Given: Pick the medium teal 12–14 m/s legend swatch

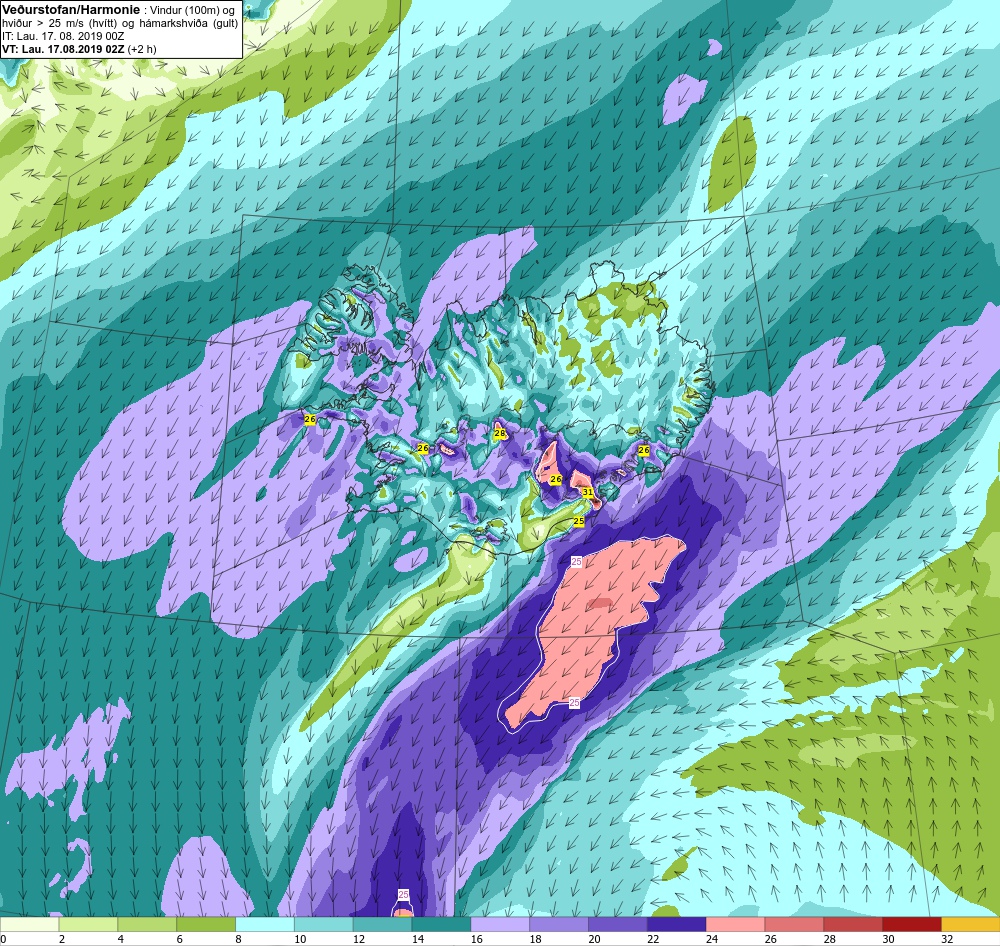Looking at the screenshot, I should (382, 924).
